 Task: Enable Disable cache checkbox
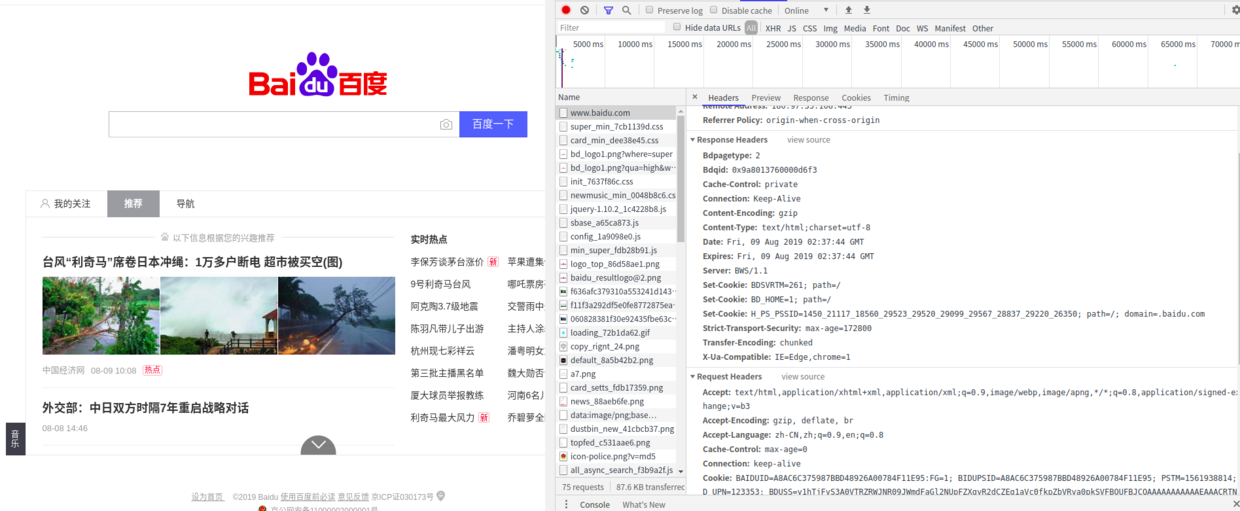(714, 10)
